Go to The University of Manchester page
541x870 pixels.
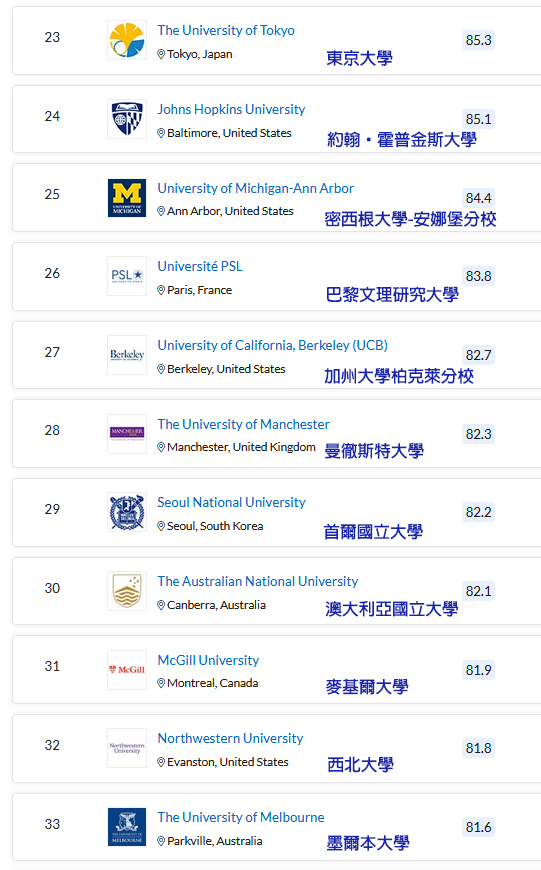[x=243, y=424]
